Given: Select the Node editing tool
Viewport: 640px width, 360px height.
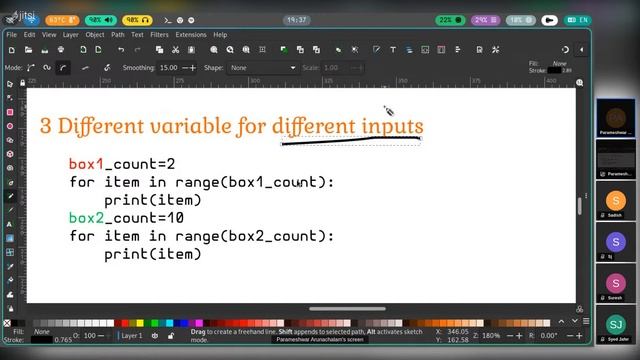Looking at the screenshot, I should point(10,98).
